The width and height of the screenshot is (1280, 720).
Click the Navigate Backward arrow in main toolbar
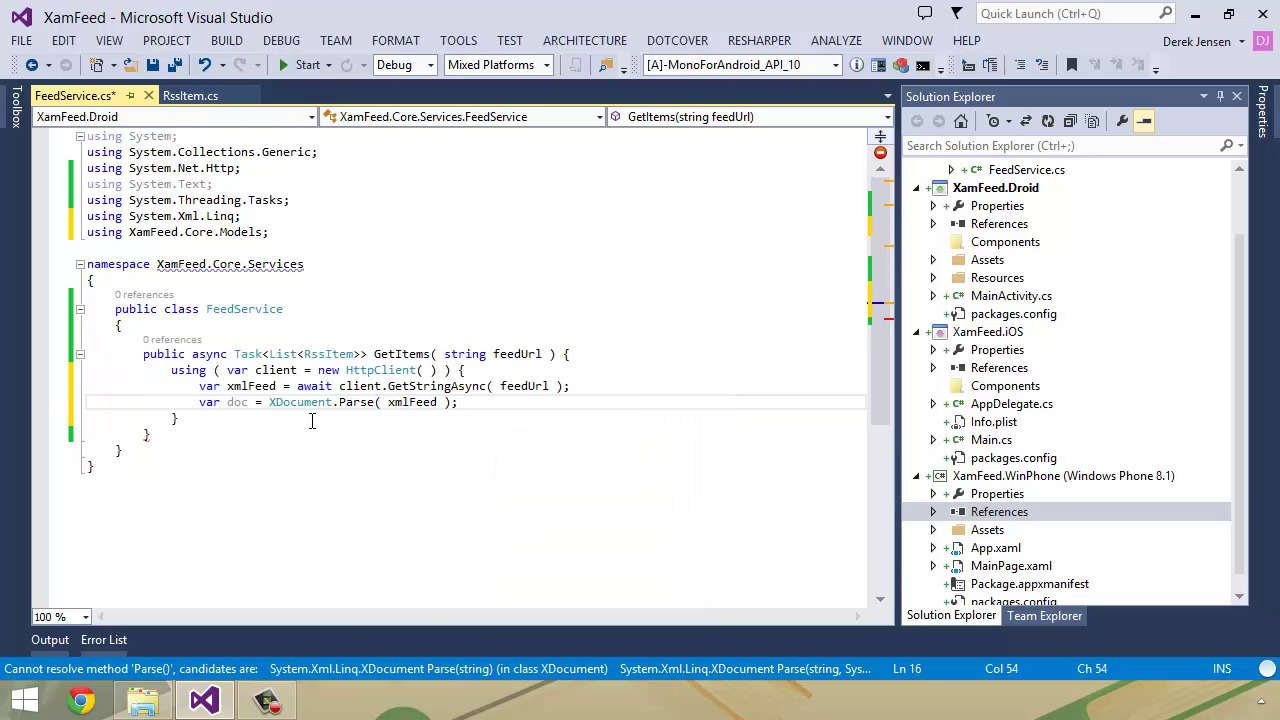(x=31, y=65)
